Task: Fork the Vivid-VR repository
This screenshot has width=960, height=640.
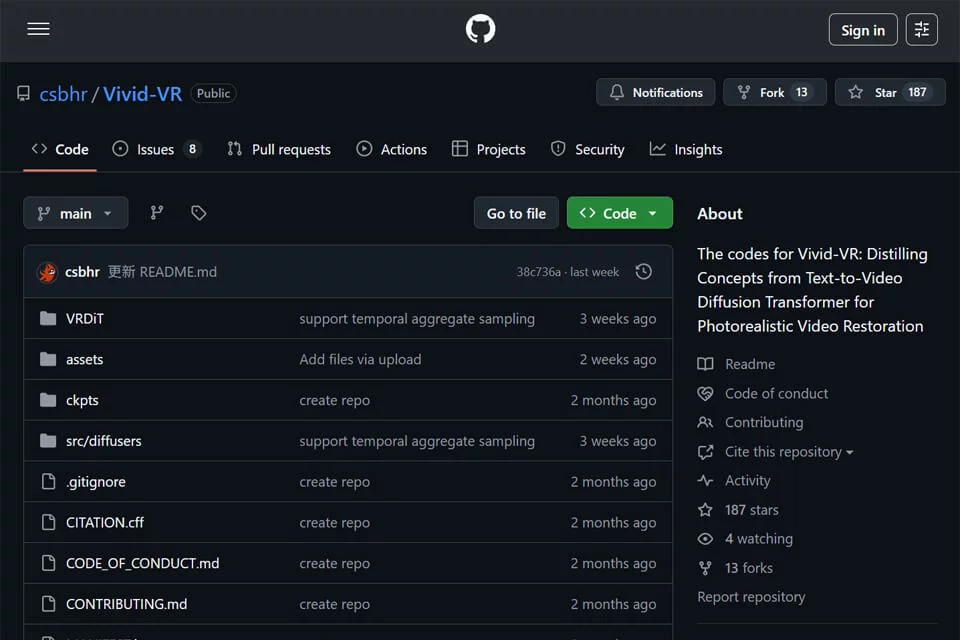Action: pos(774,92)
